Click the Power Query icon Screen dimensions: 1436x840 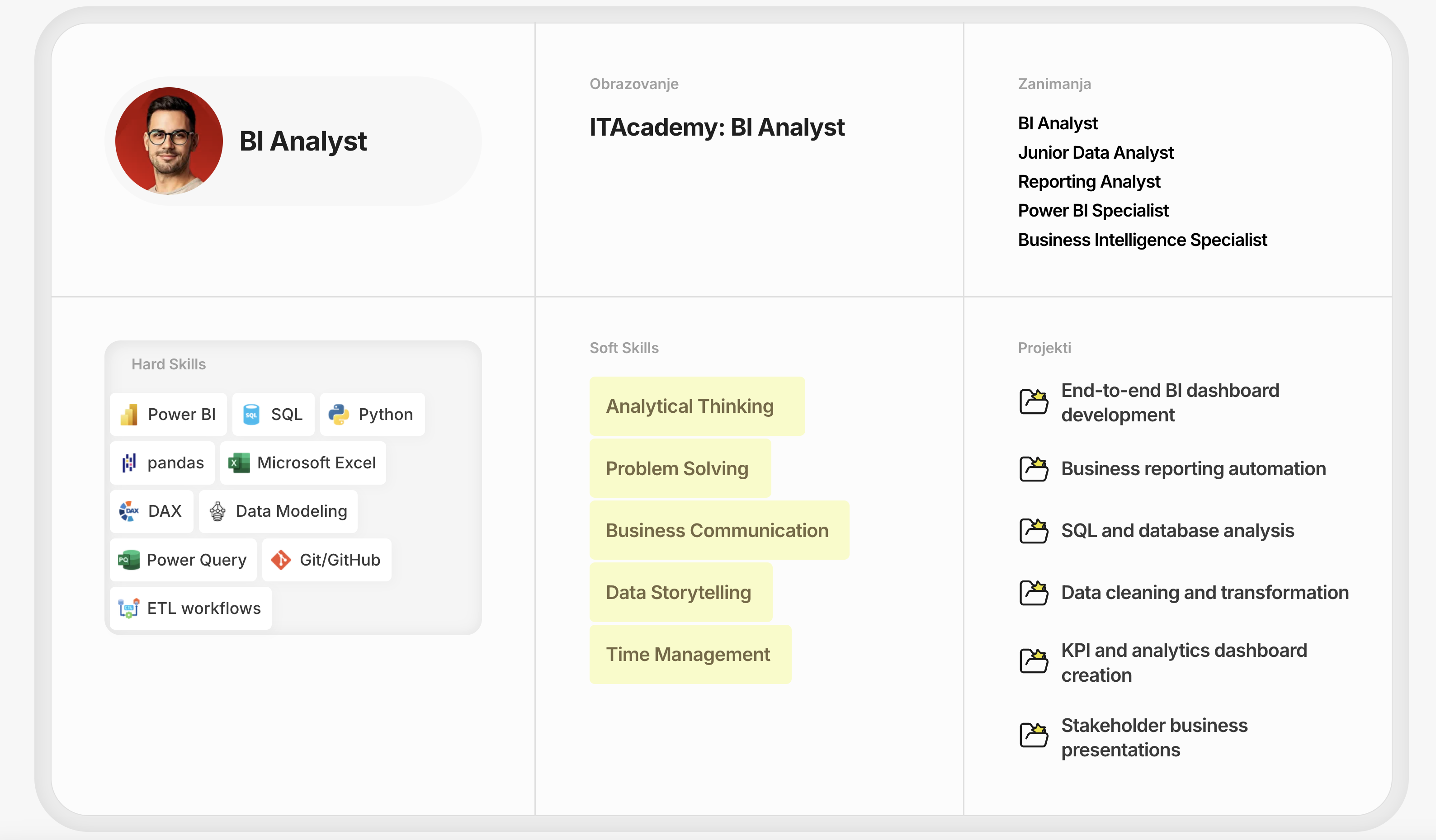(x=128, y=560)
